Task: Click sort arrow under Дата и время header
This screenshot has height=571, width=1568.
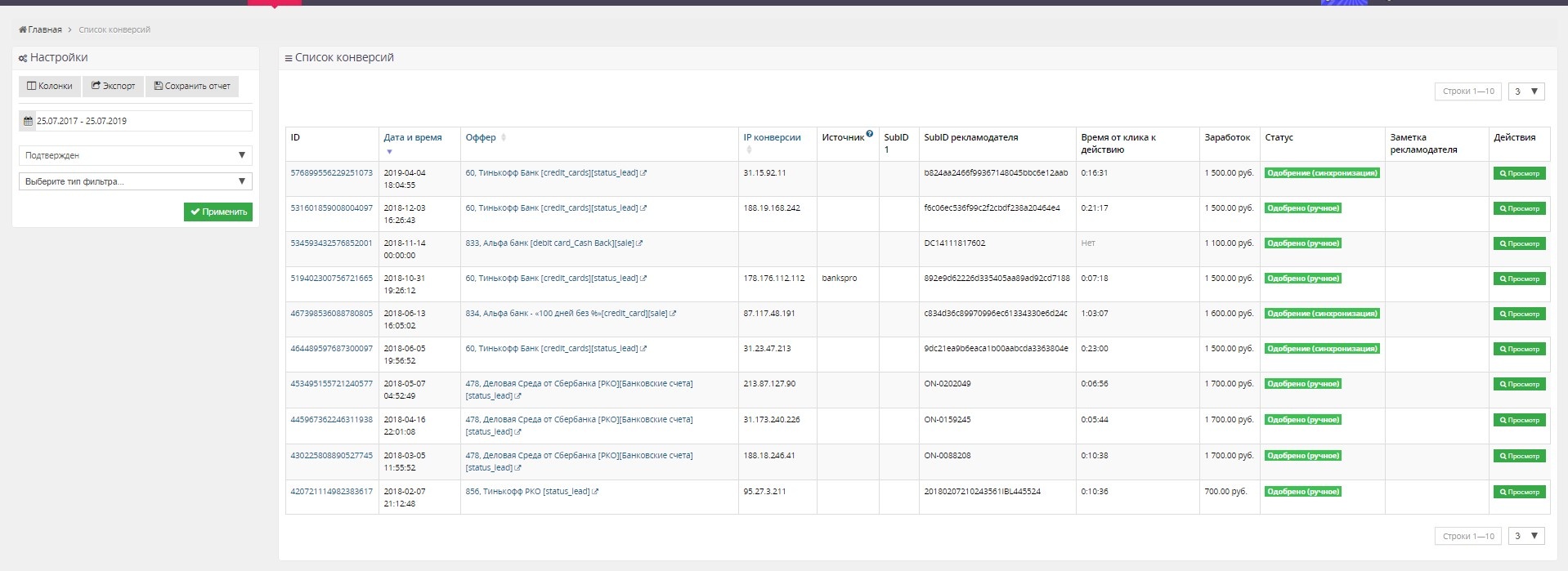Action: pos(389,151)
